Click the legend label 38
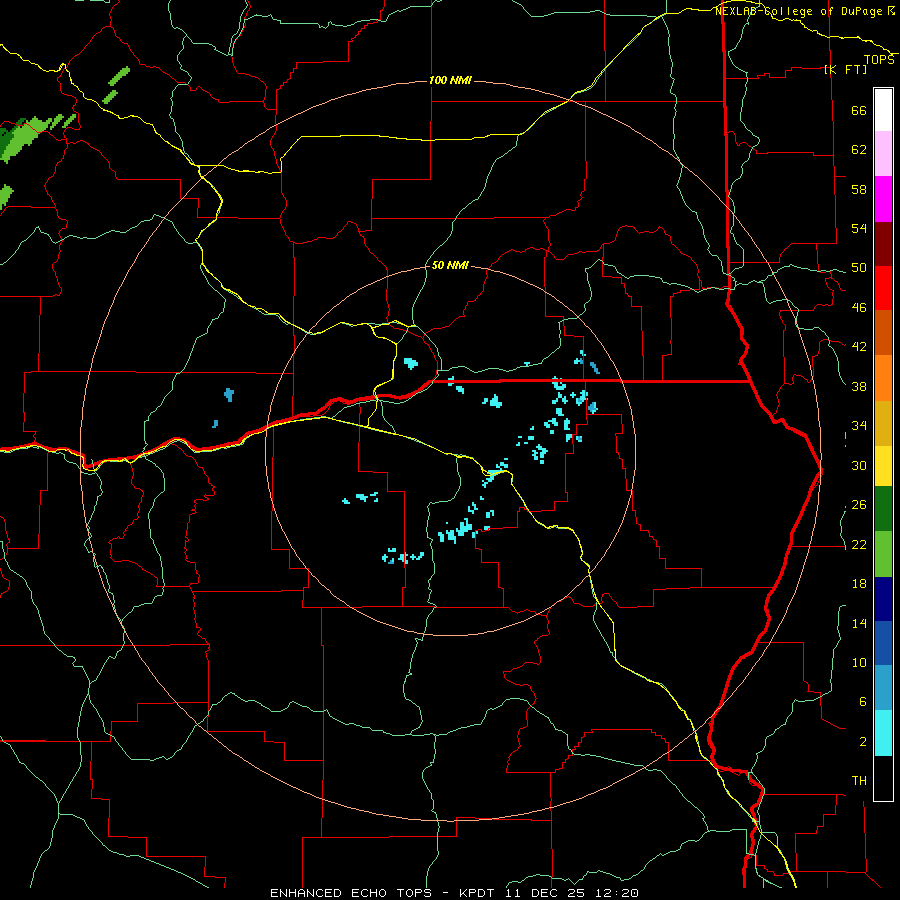The width and height of the screenshot is (900, 900). pyautogui.click(x=859, y=386)
